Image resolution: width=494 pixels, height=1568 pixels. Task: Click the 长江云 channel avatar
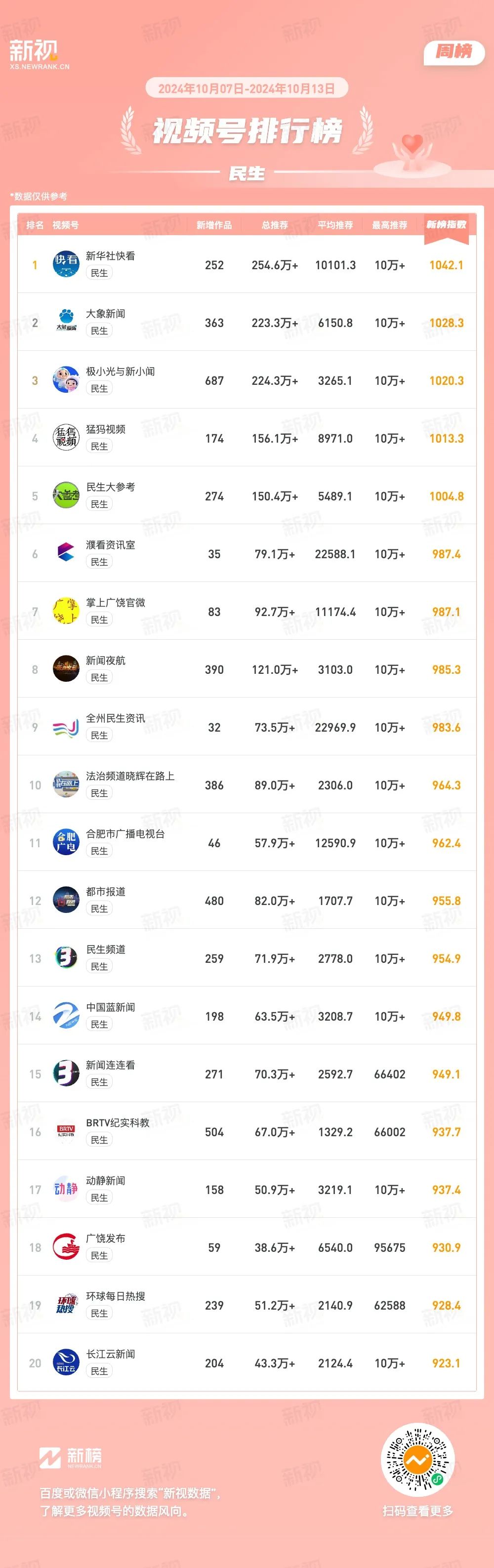[x=66, y=1363]
